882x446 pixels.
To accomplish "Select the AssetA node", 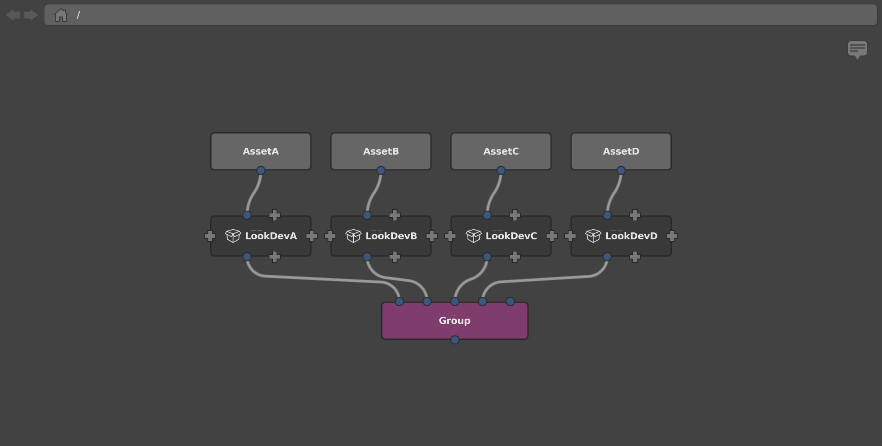I will (x=261, y=151).
